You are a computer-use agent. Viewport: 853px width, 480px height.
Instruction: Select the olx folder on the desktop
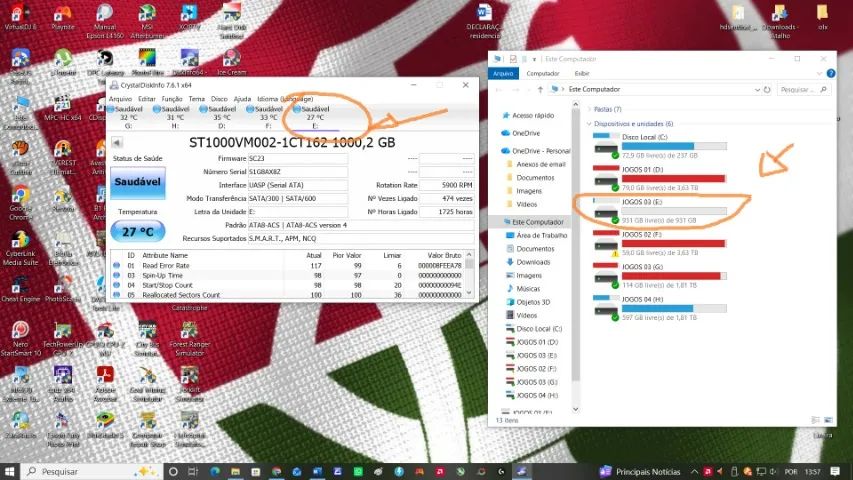click(823, 16)
